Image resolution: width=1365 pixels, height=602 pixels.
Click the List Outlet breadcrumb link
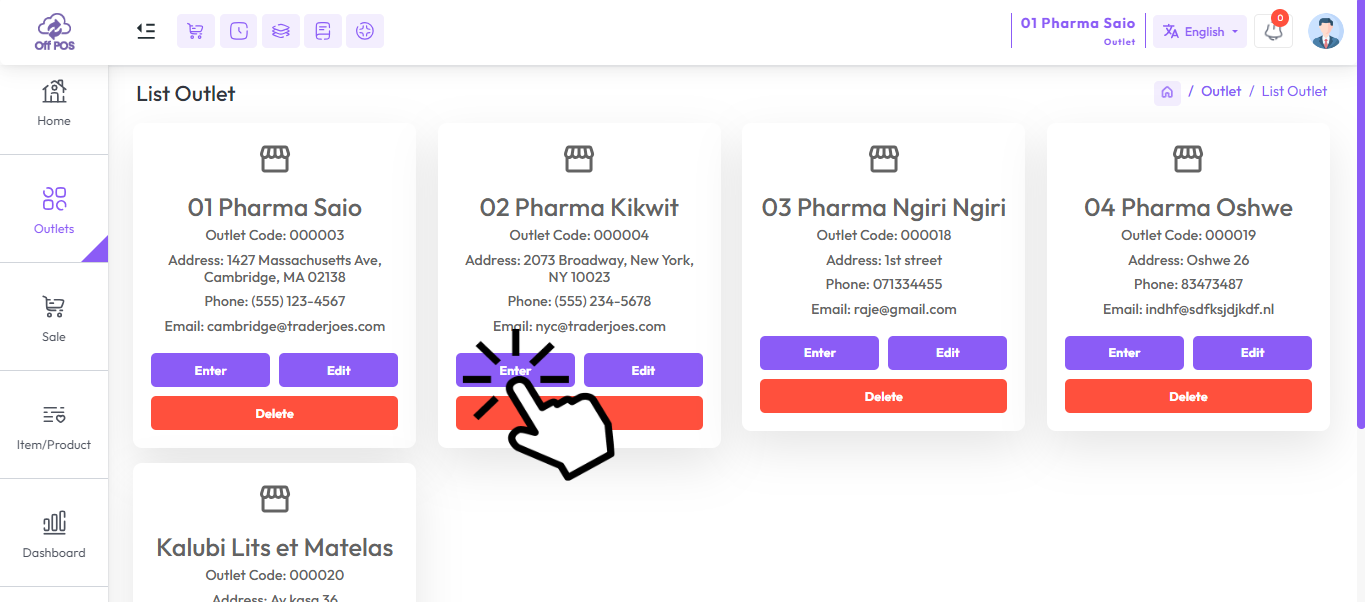(1294, 91)
